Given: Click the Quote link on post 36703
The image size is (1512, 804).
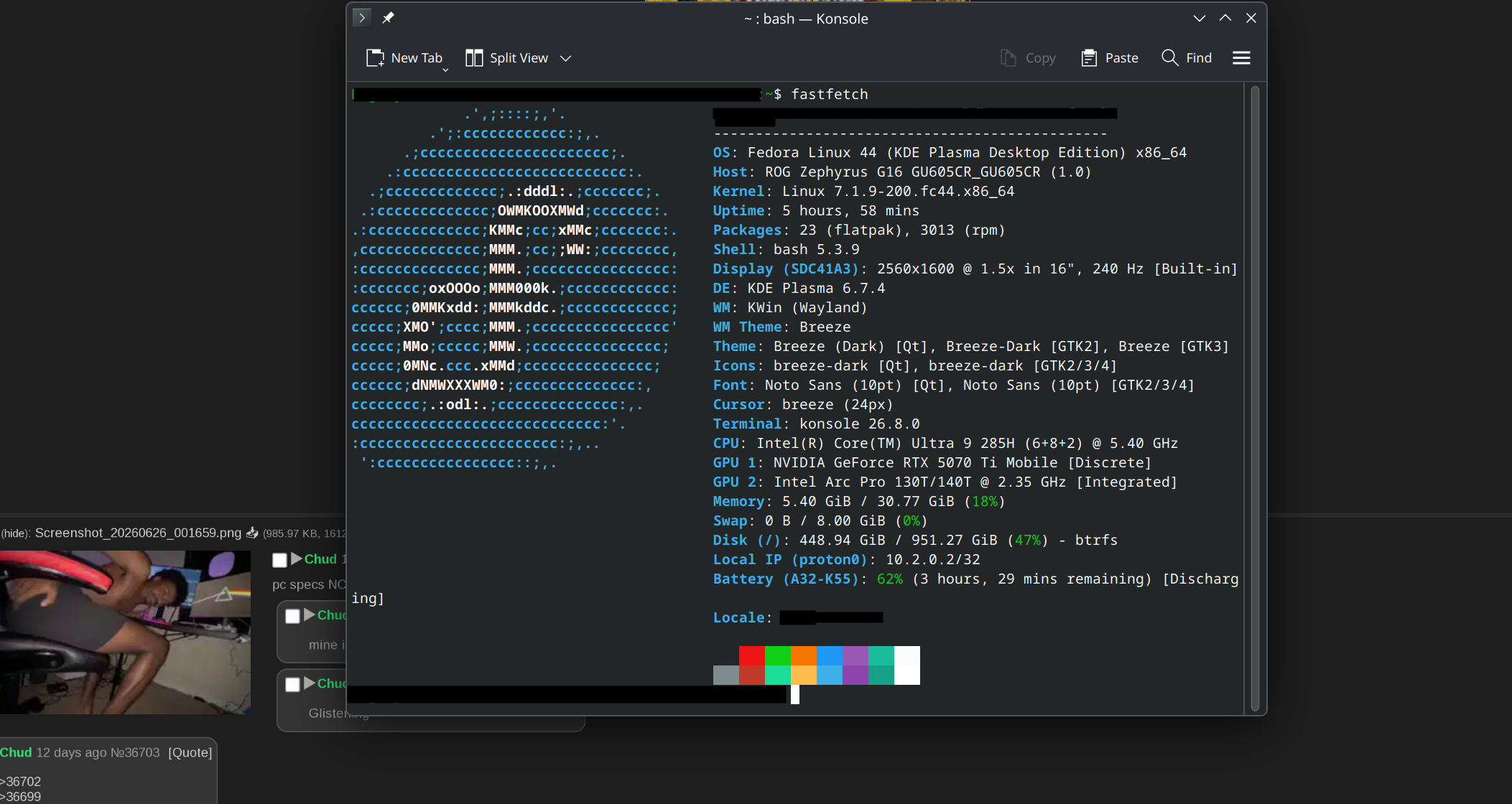Looking at the screenshot, I should (190, 752).
